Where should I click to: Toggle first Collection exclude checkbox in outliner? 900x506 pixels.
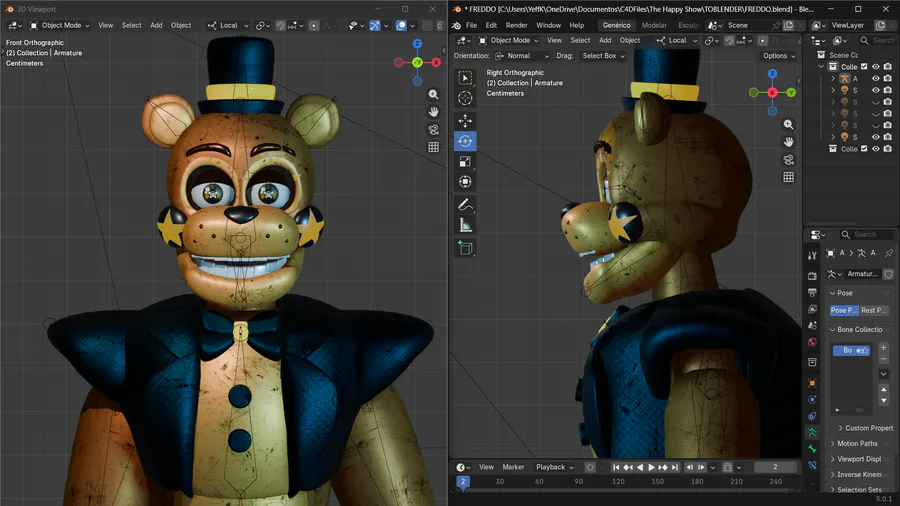tap(864, 67)
